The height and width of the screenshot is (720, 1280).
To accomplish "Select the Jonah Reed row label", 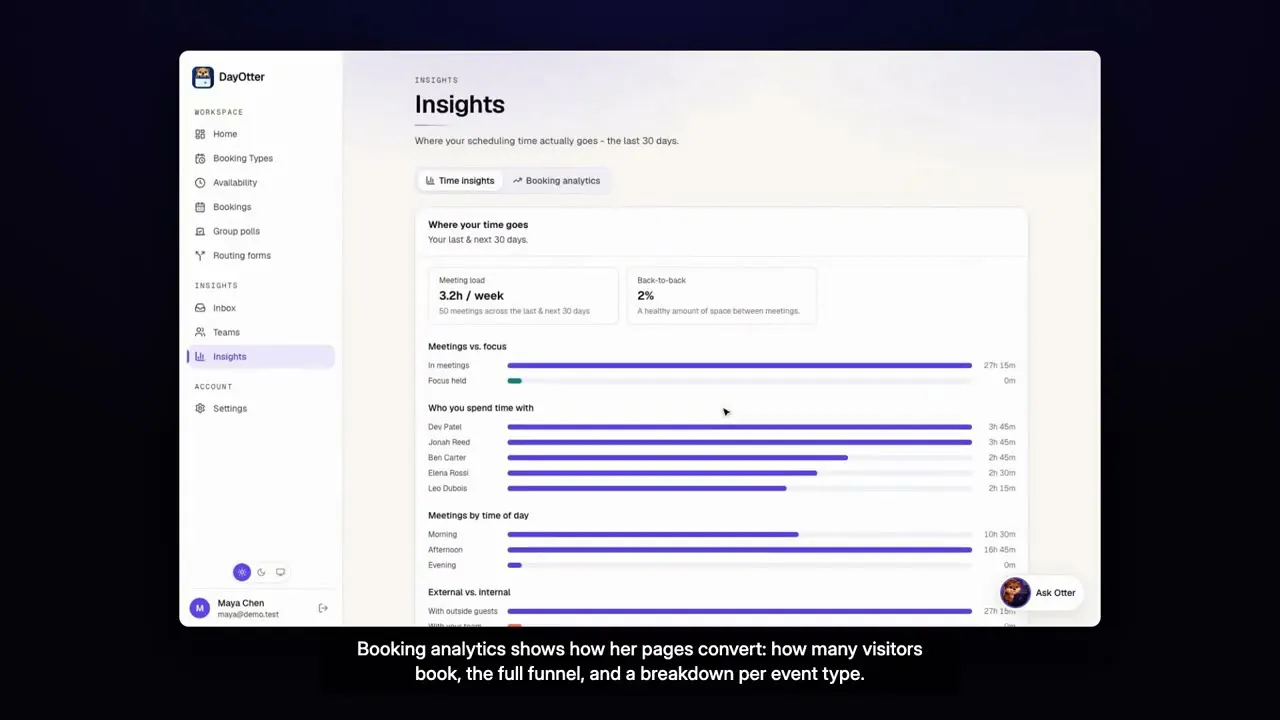I will 449,442.
